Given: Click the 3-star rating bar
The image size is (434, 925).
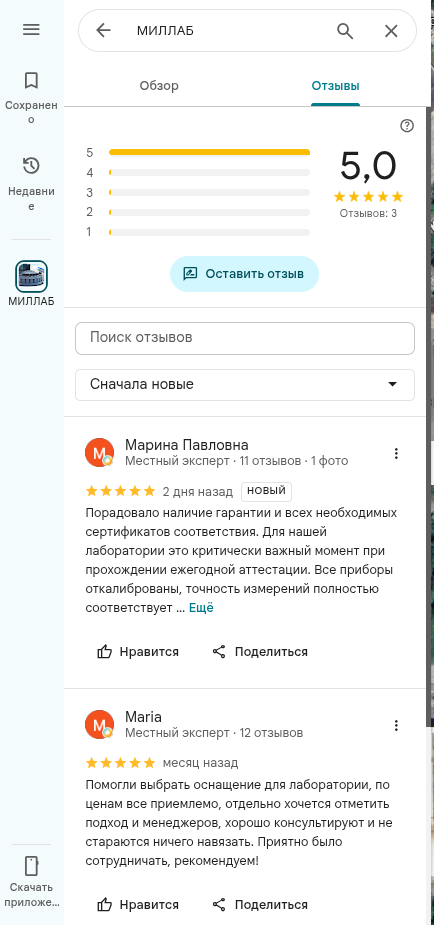Looking at the screenshot, I should [x=209, y=192].
